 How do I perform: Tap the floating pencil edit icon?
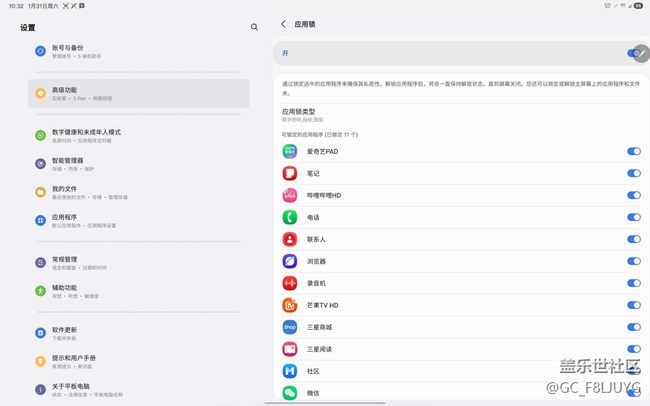tap(641, 54)
